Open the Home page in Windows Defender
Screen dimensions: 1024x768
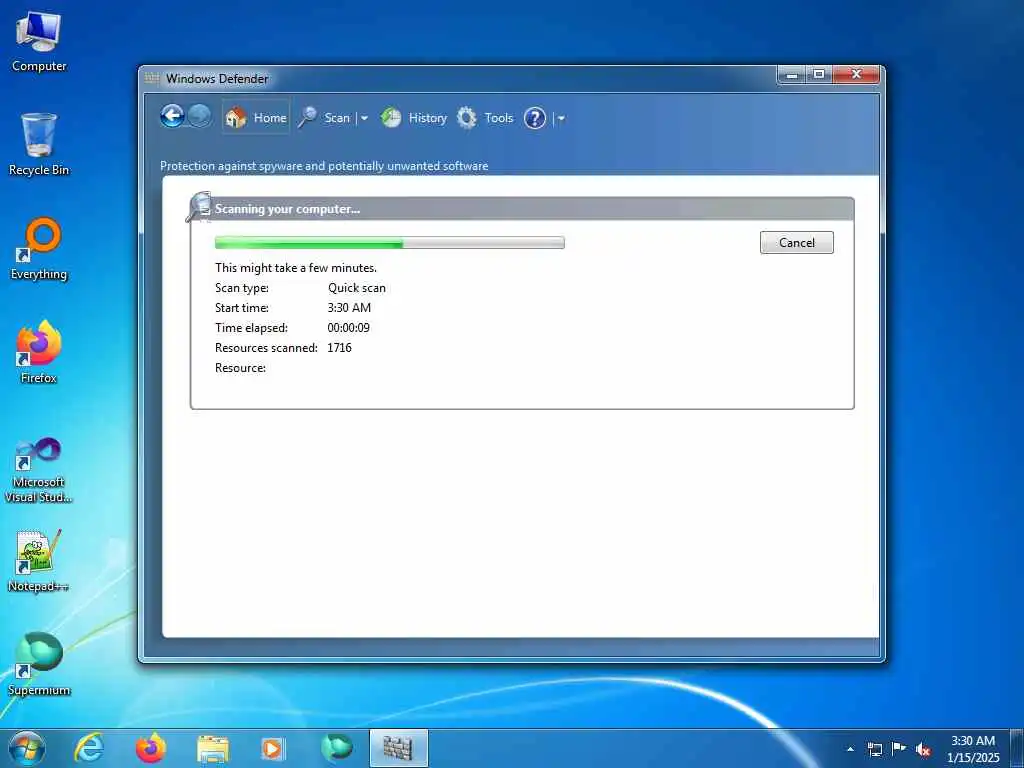click(x=256, y=118)
